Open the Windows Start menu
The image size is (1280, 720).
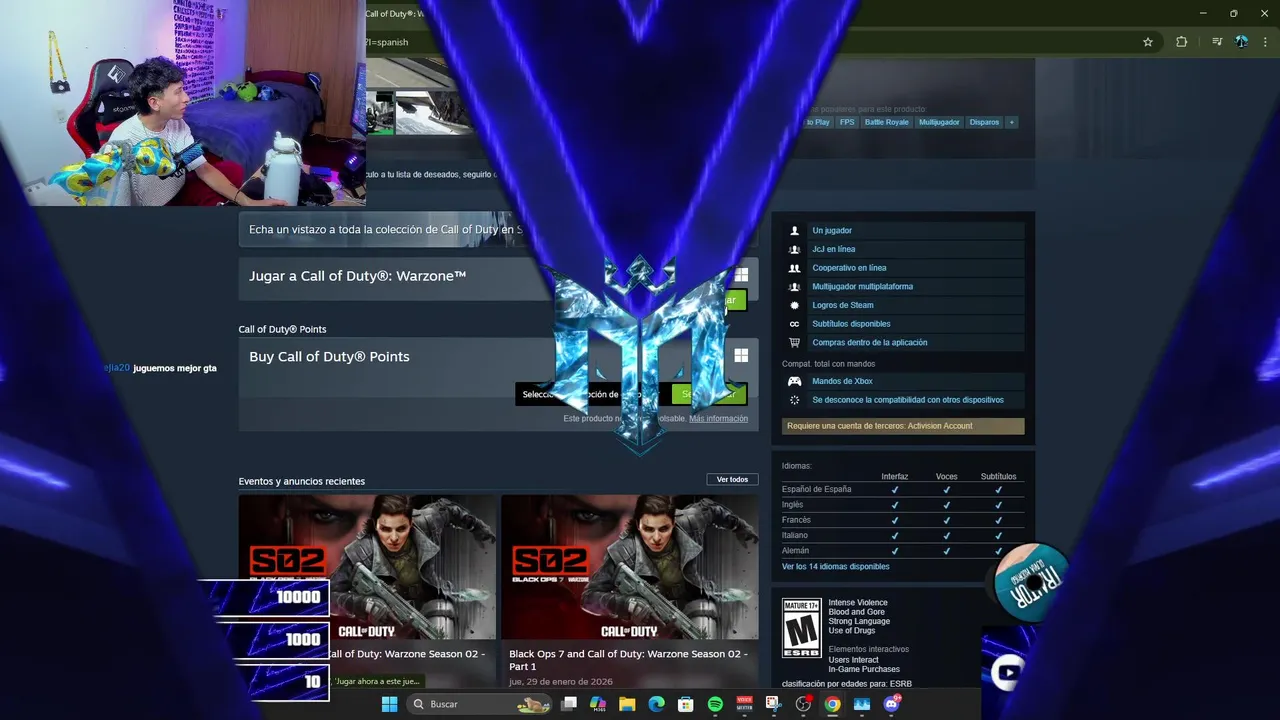click(x=389, y=704)
